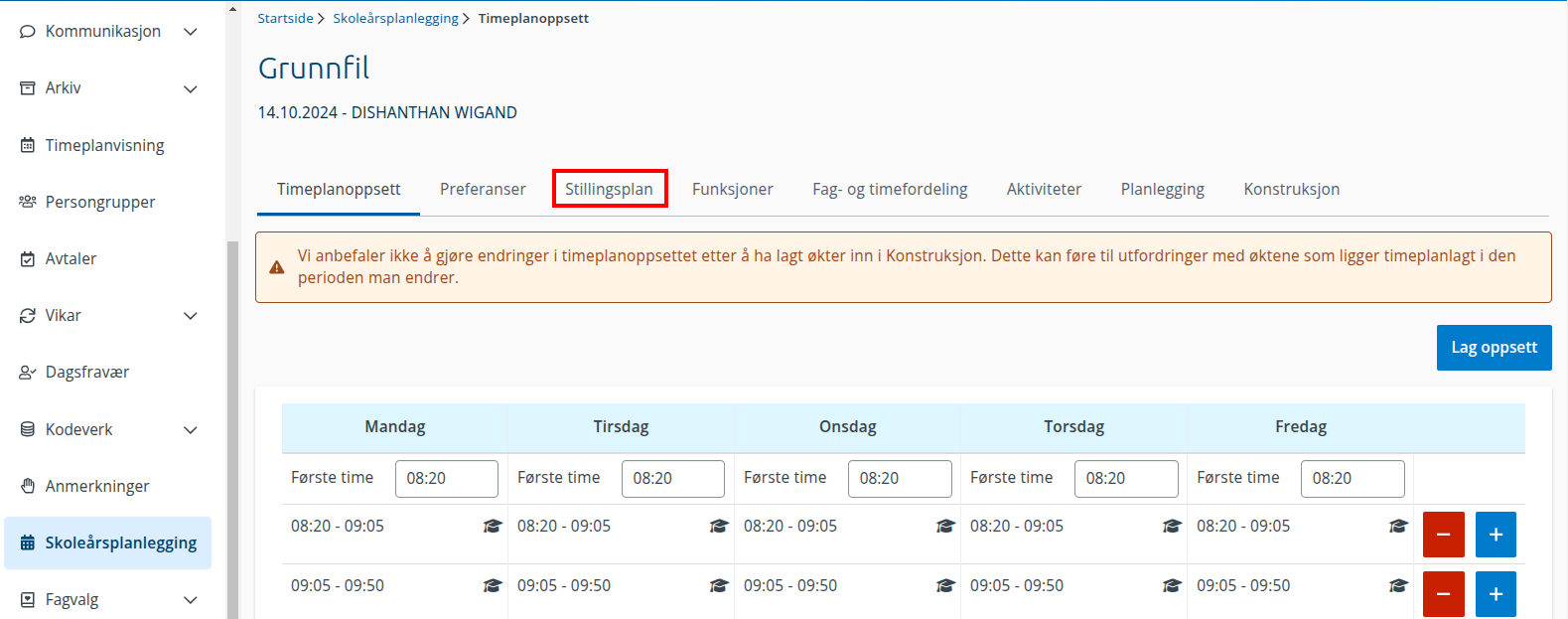This screenshot has width=1568, height=619.
Task: Click graduation cap icon in Fredag 09:05 - 09:50
Action: pos(1398,585)
